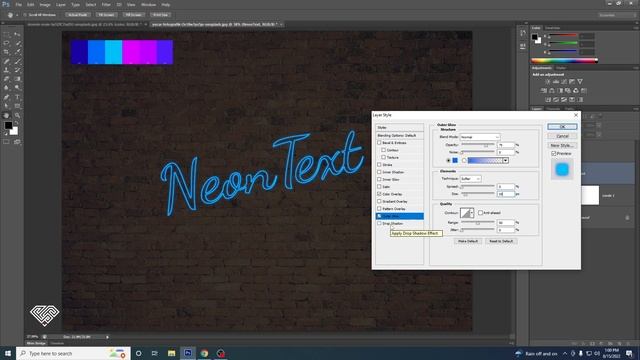Open the Blend Mode dropdown

(480, 137)
